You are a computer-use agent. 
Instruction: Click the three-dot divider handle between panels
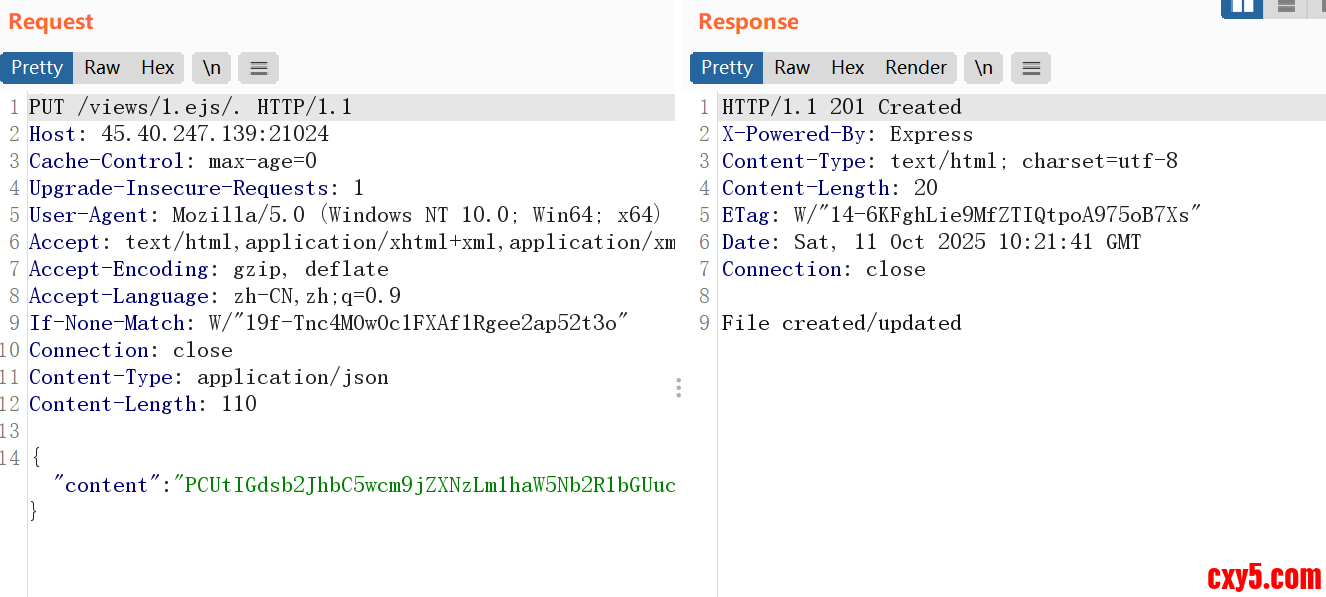coord(678,388)
